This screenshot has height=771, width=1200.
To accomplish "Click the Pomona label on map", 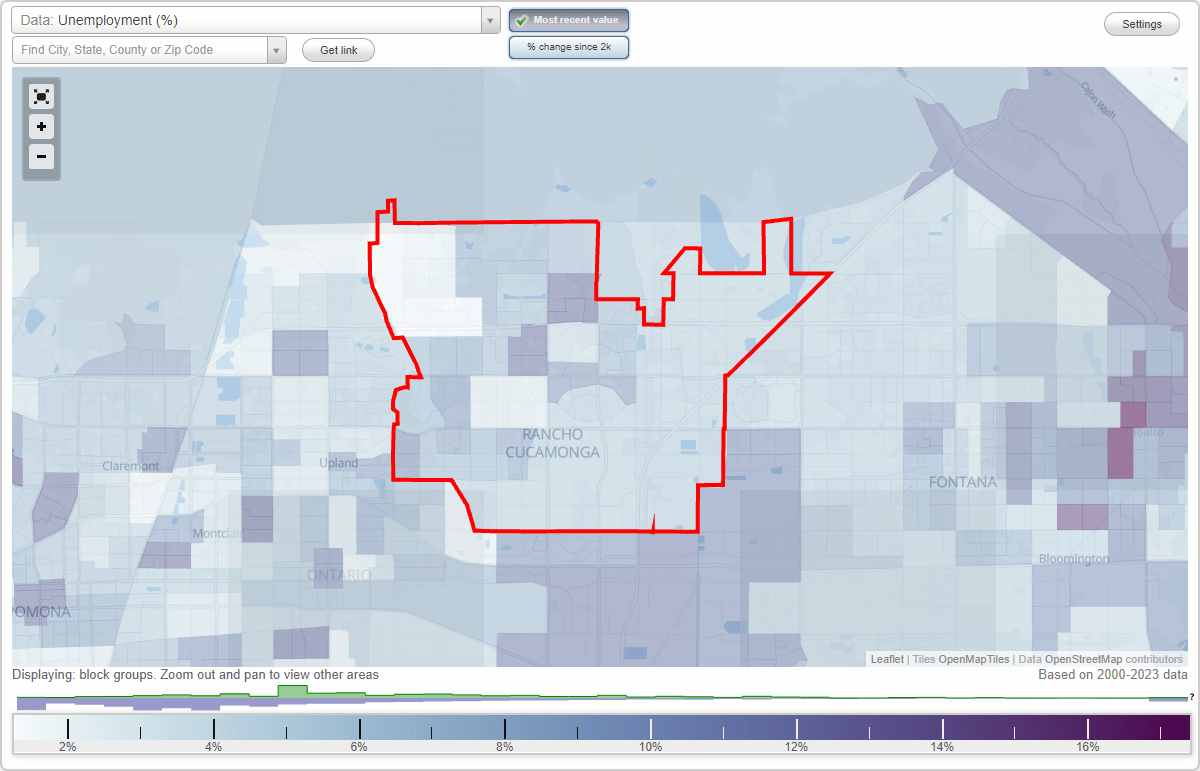I will (x=42, y=612).
